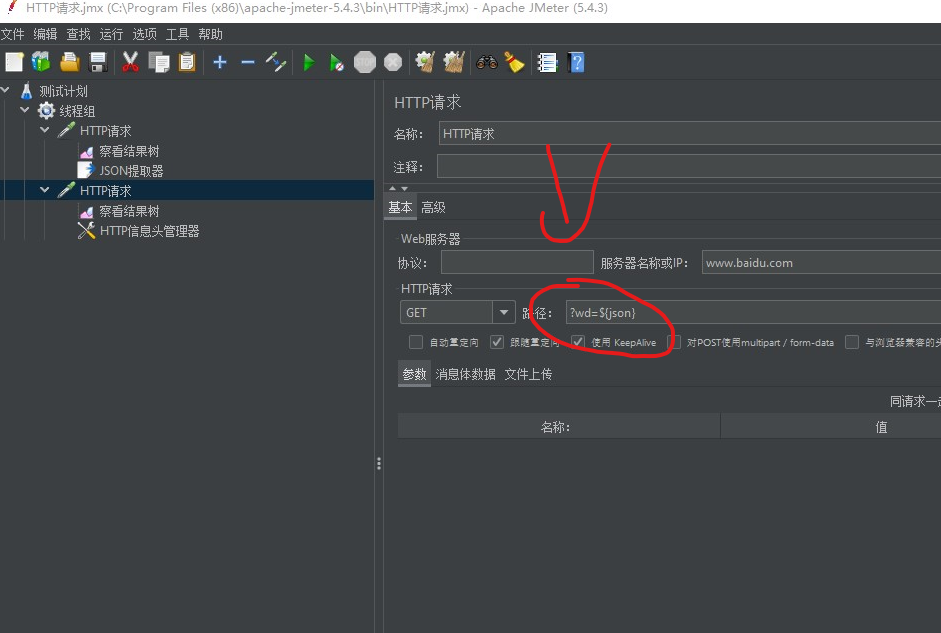Switch to the 高级 tab

(433, 207)
